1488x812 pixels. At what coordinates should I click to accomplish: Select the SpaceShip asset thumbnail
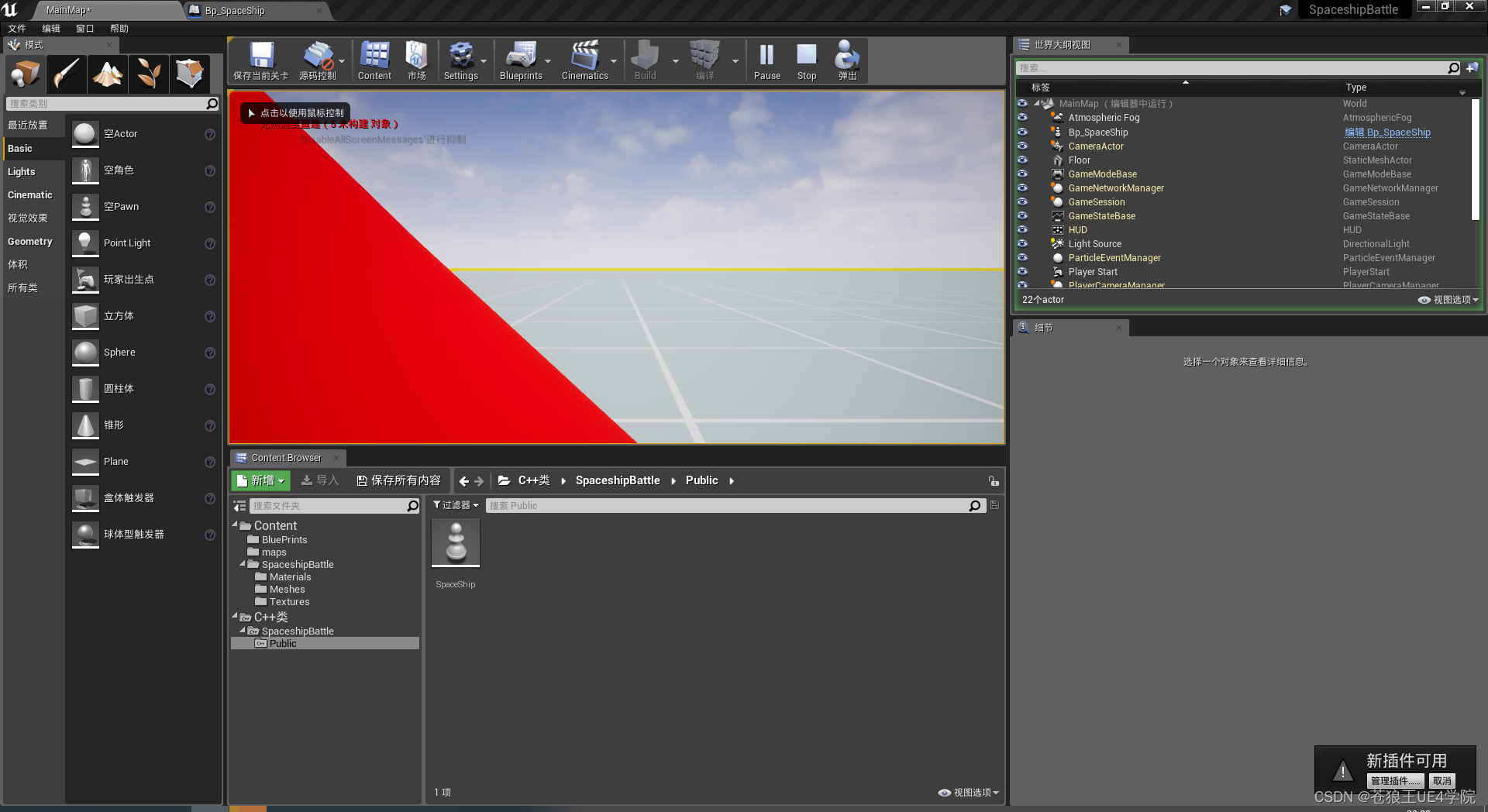pyautogui.click(x=455, y=542)
